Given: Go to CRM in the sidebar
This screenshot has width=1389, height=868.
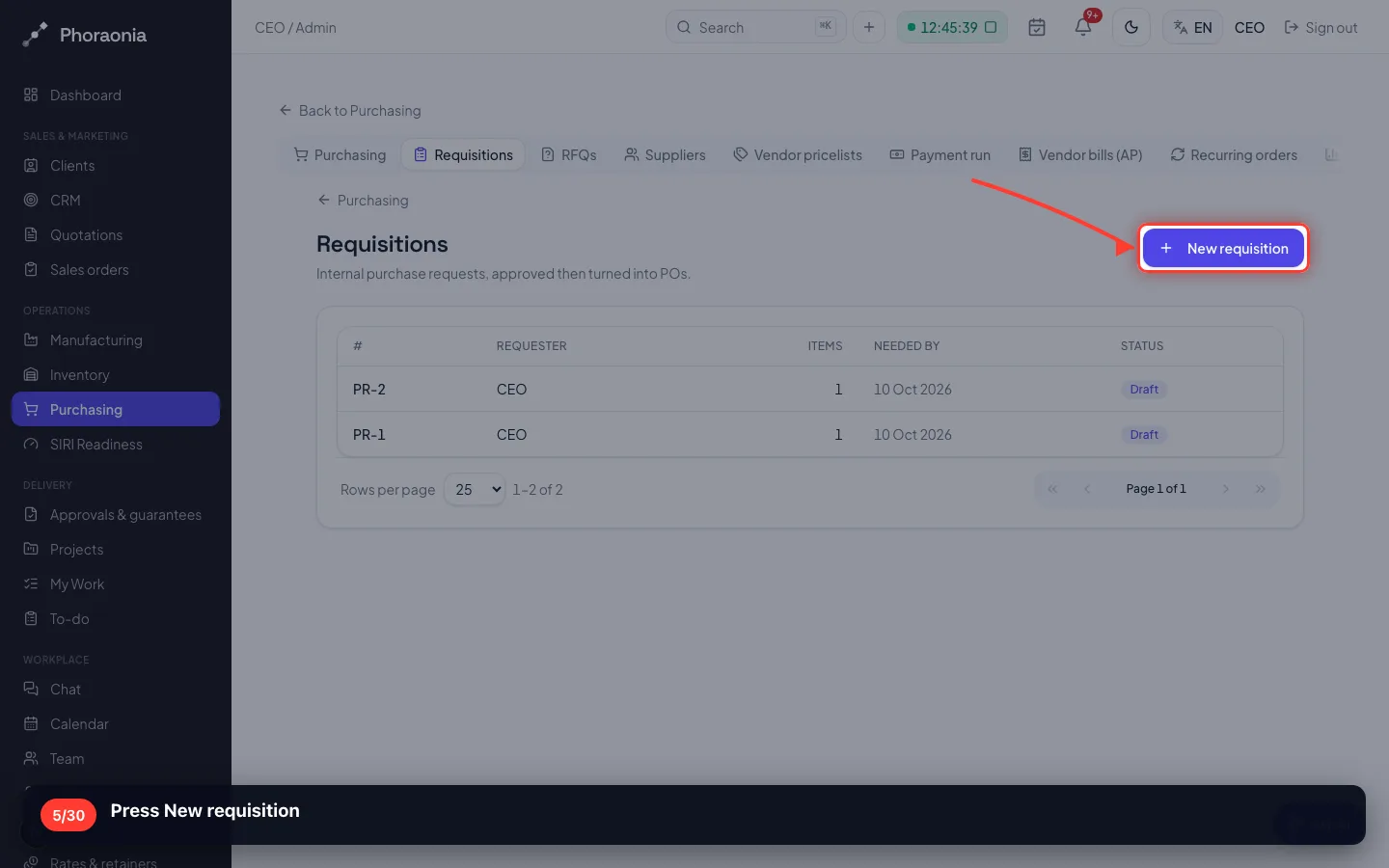Looking at the screenshot, I should click(x=116, y=201).
